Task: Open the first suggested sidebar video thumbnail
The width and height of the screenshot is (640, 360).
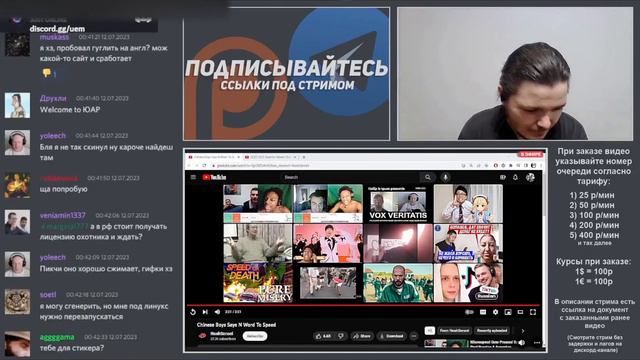Action: click(x=445, y=344)
